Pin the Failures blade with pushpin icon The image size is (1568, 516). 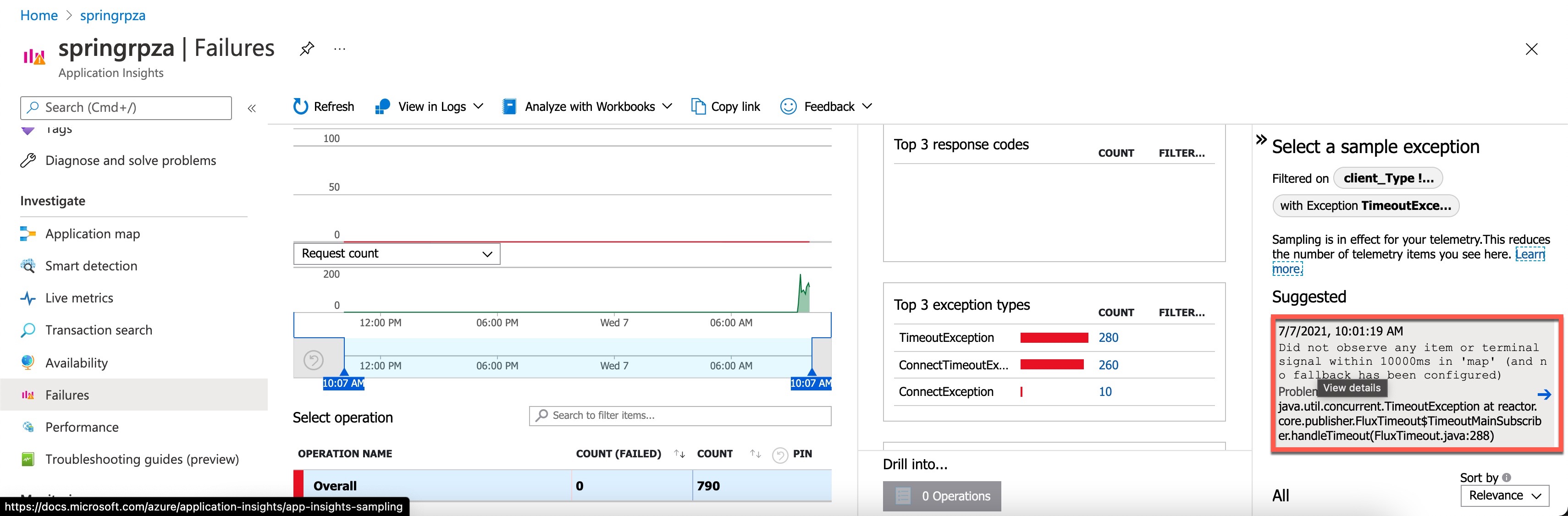[x=307, y=49]
